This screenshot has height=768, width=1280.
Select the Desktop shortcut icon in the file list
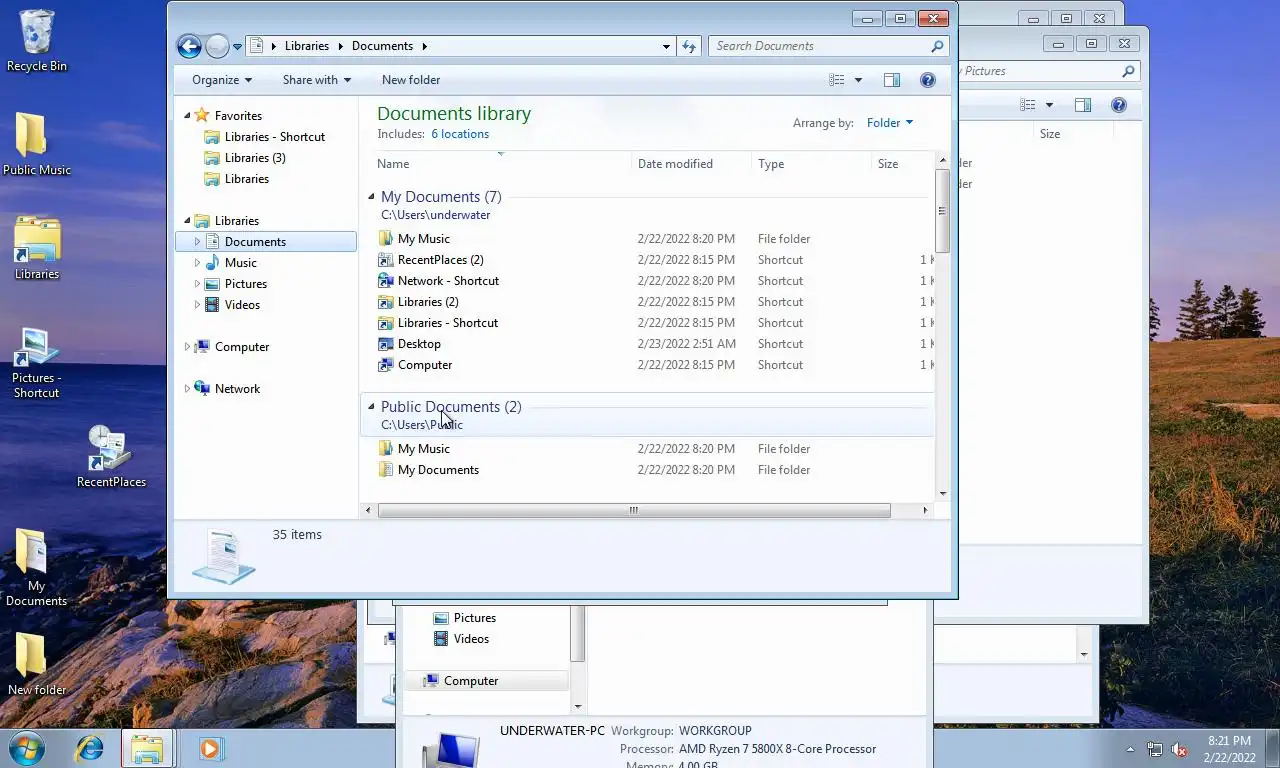(x=386, y=343)
